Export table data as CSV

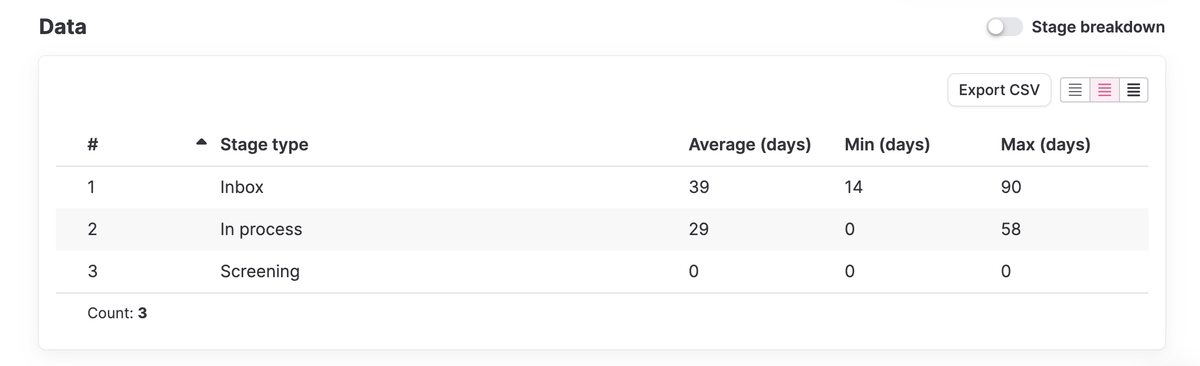[x=999, y=90]
